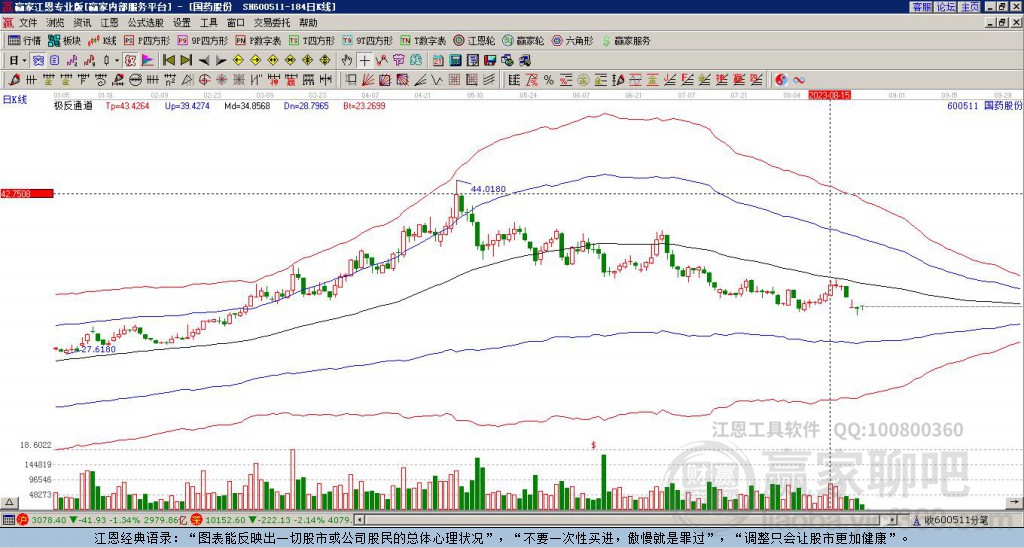The height and width of the screenshot is (548, 1024).
Task: Click the 27.6180 low price label
Action: tap(98, 349)
